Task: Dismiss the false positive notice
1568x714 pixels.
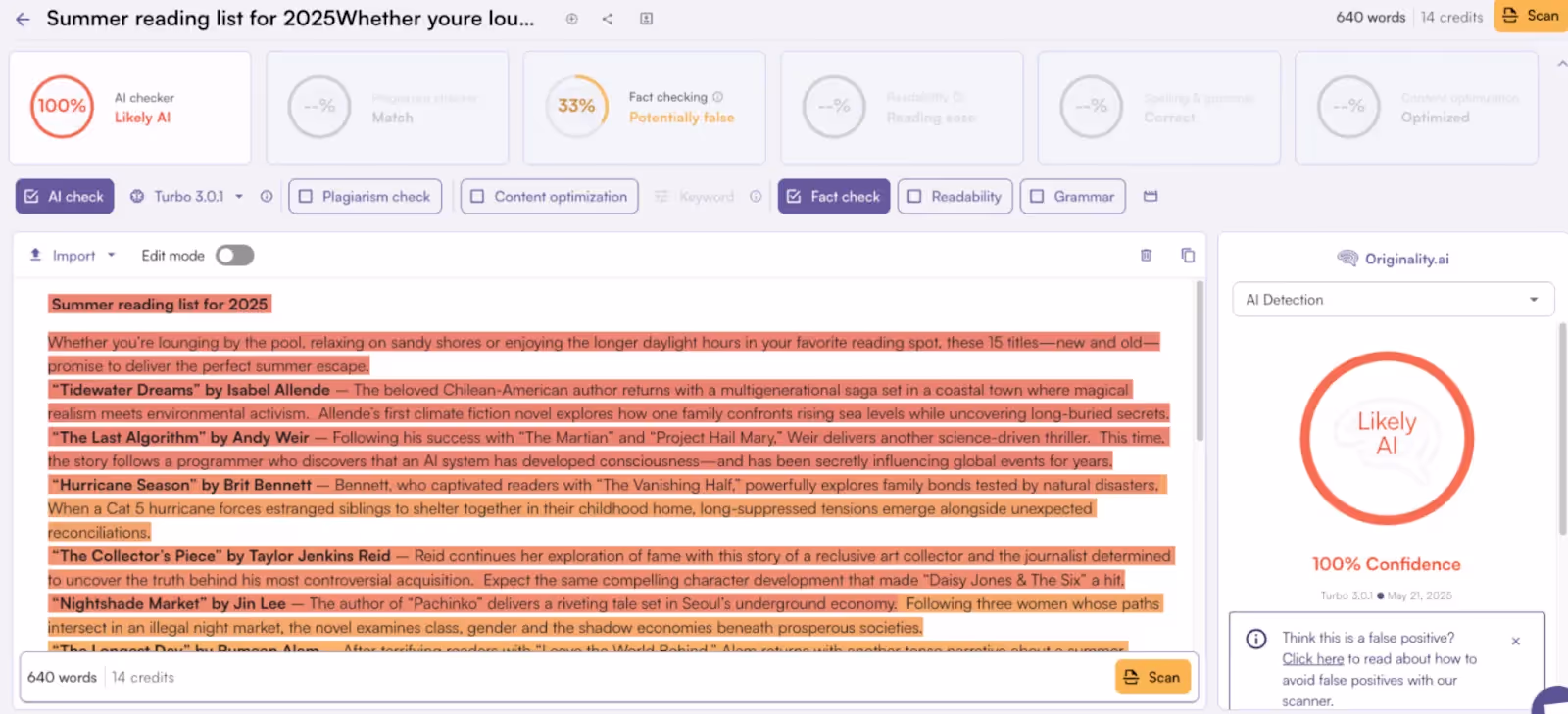Action: 1515,641
